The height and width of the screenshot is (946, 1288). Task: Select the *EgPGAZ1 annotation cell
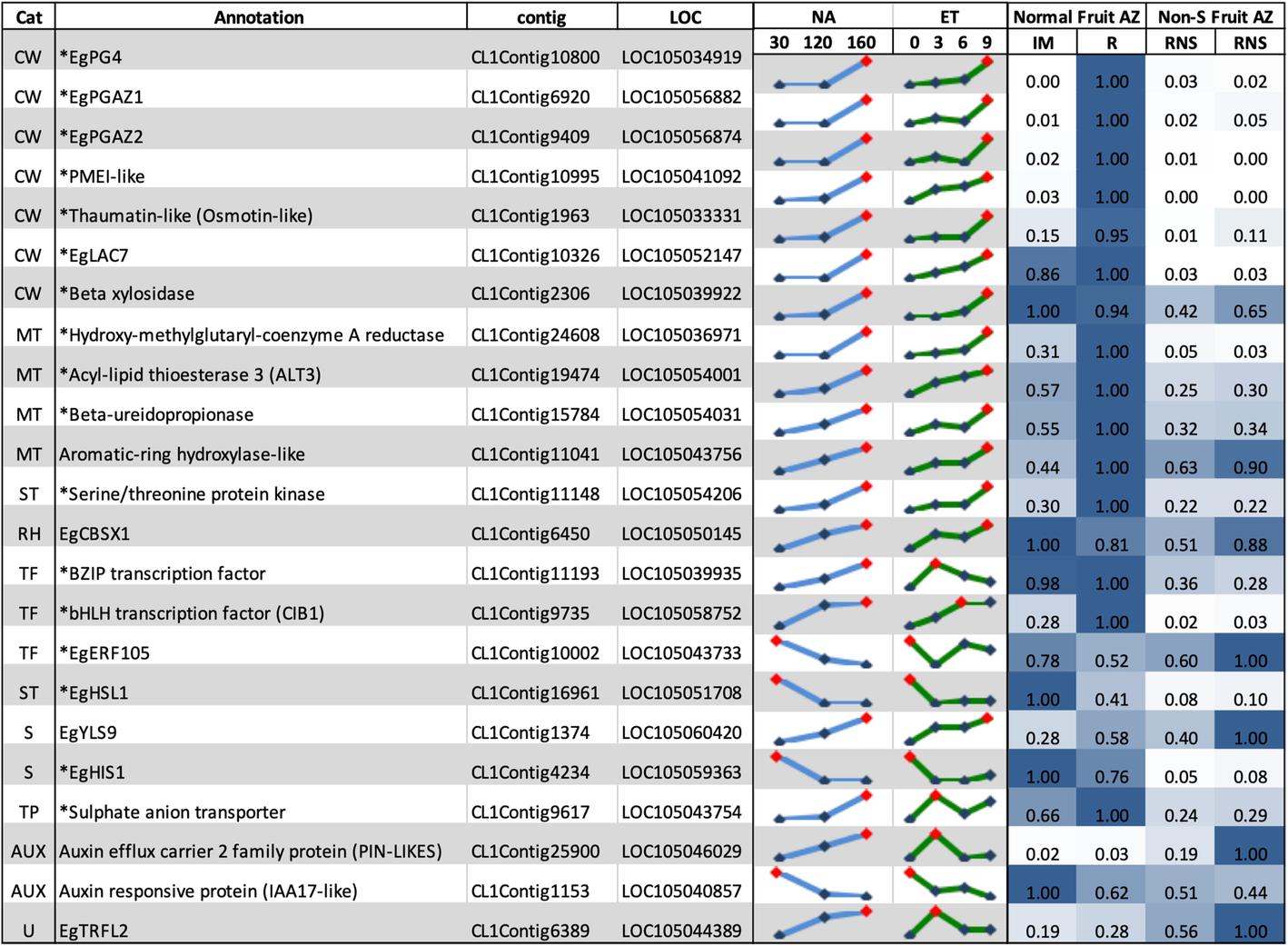tap(102, 97)
